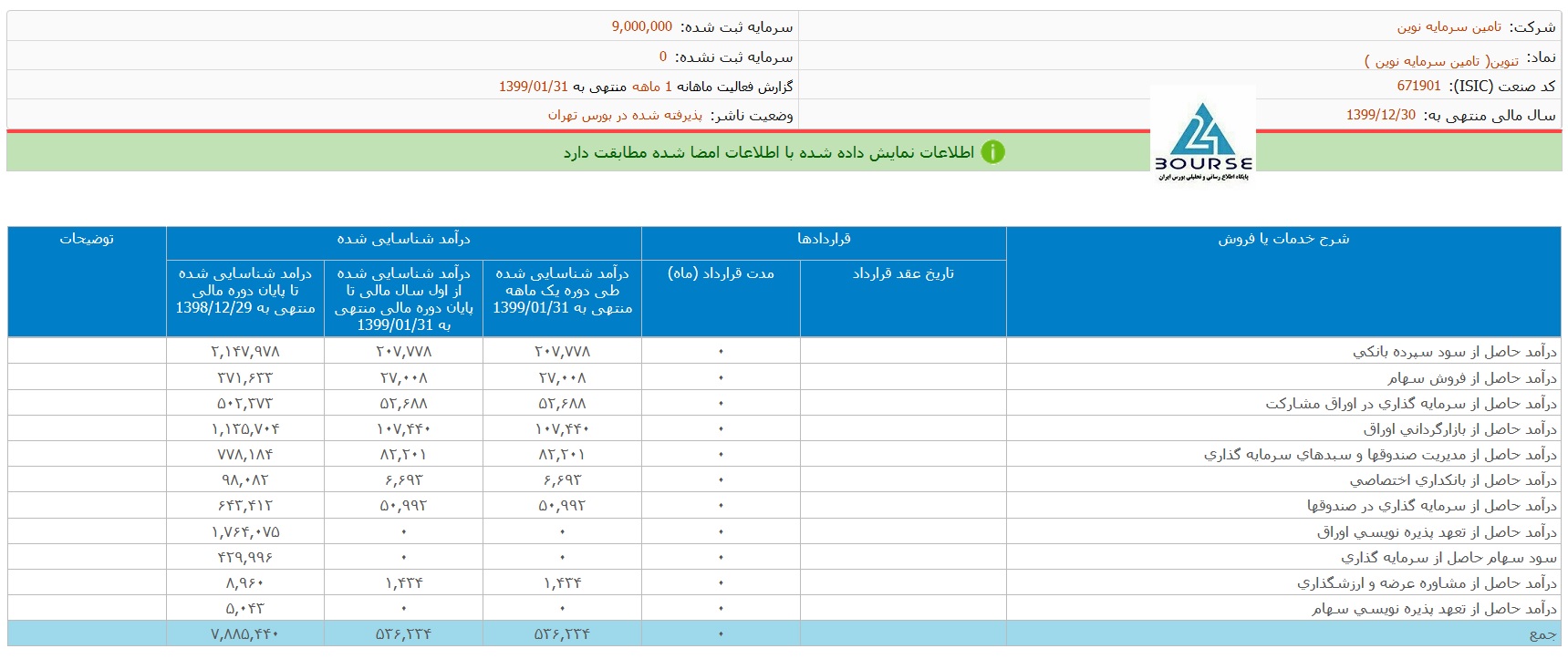Image resolution: width=1568 pixels, height=659 pixels.
Task: Click the value ۱,۱۳۵,۷۰۴ in the table
Action: click(x=245, y=428)
